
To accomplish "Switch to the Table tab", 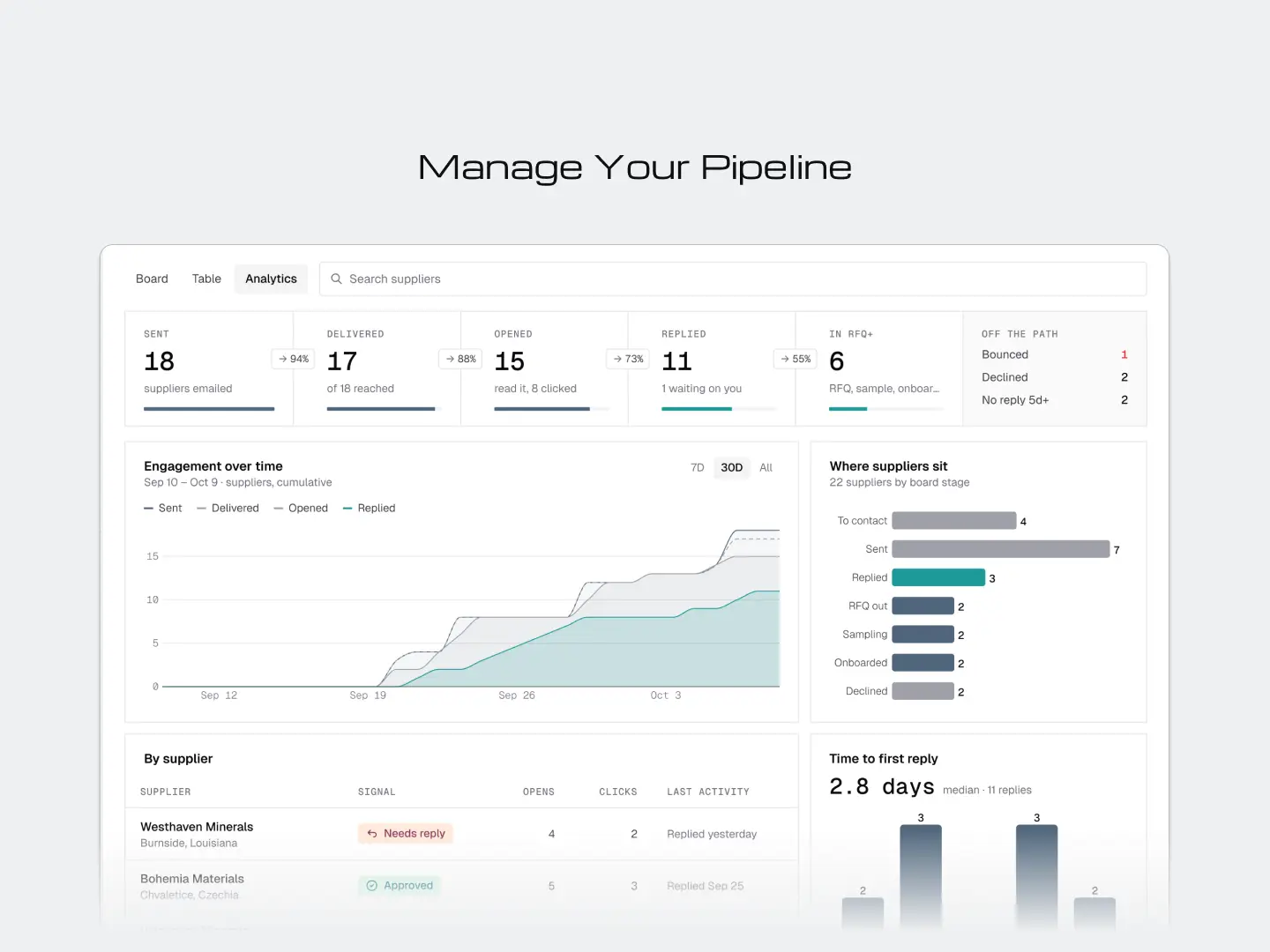I will tap(206, 279).
